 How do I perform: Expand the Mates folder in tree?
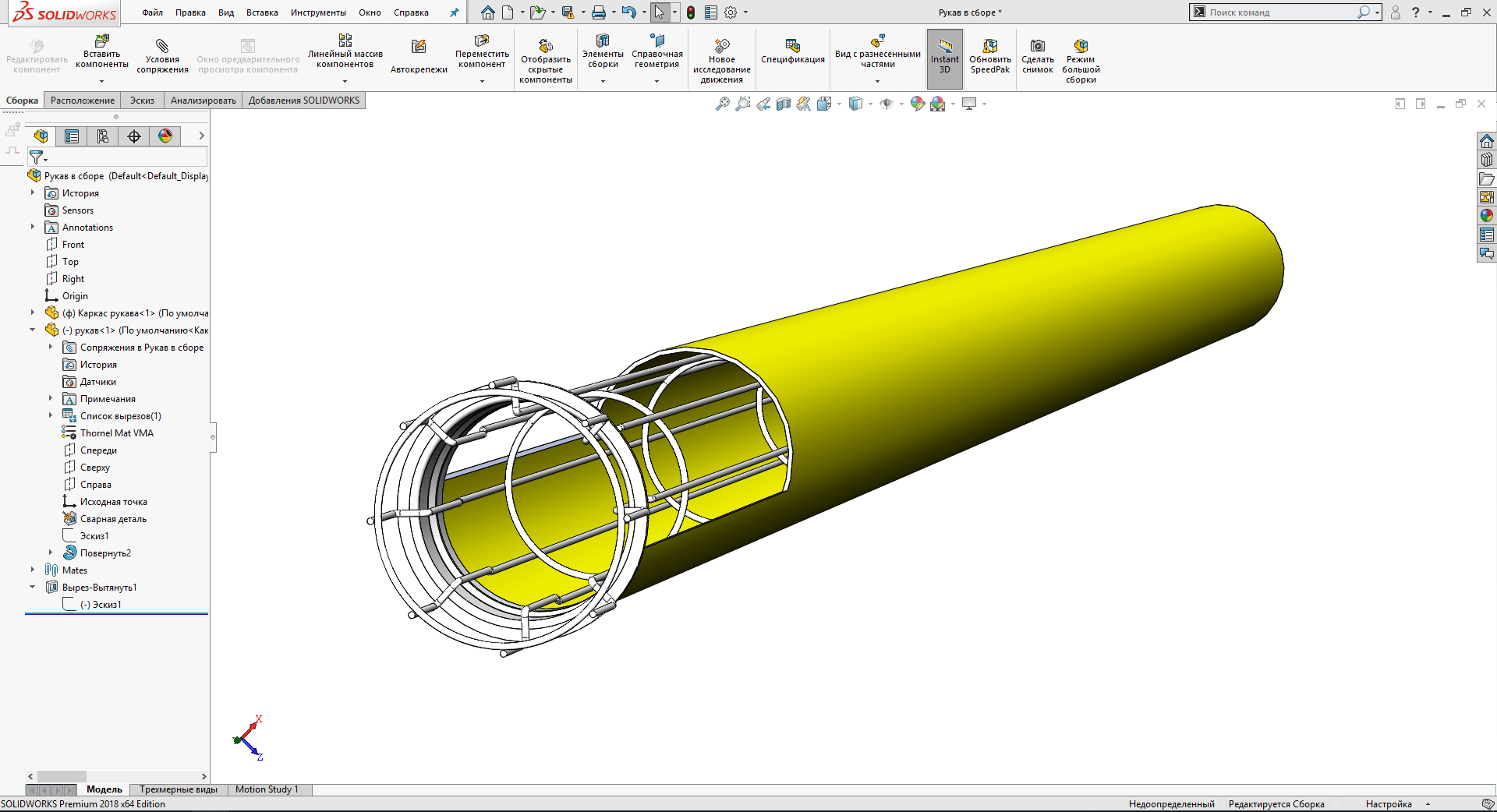click(x=33, y=570)
